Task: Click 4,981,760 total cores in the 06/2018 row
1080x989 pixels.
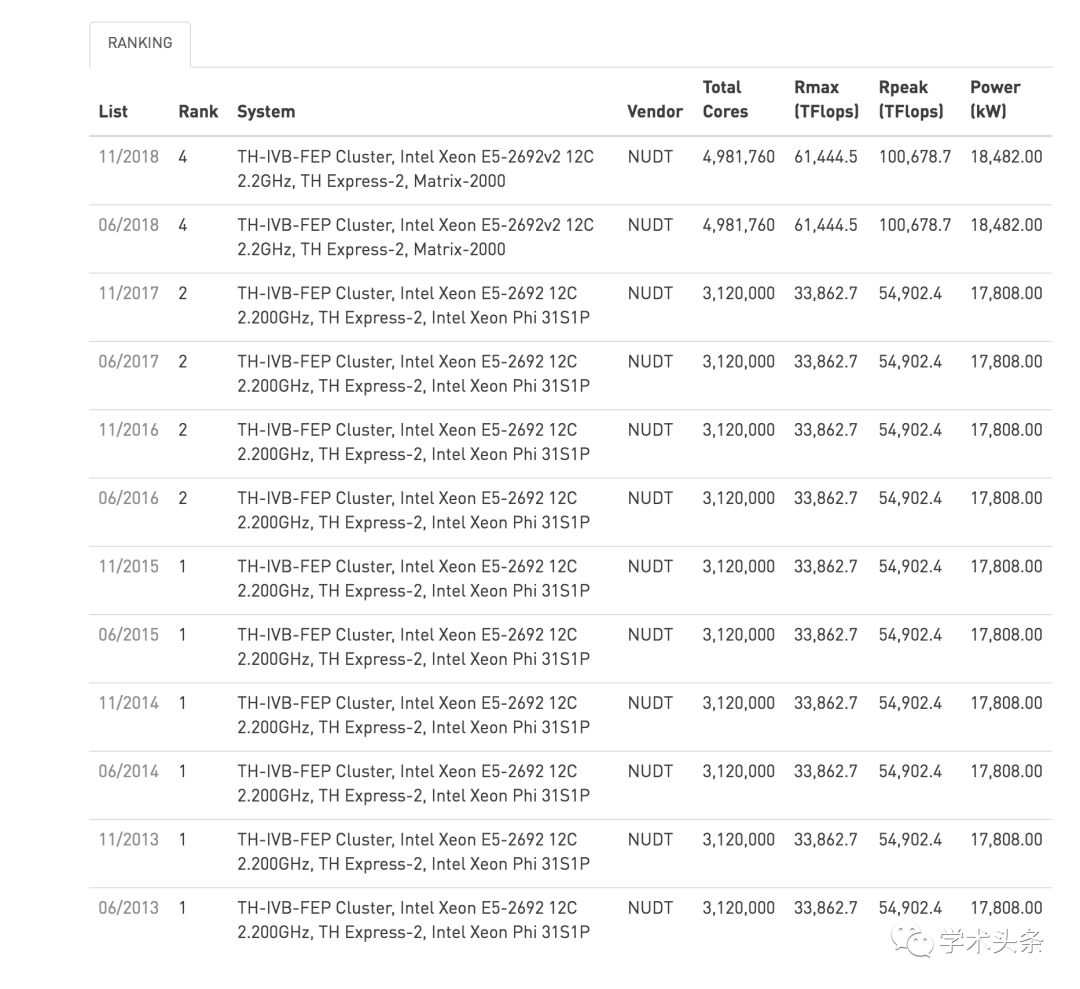Action: click(738, 225)
